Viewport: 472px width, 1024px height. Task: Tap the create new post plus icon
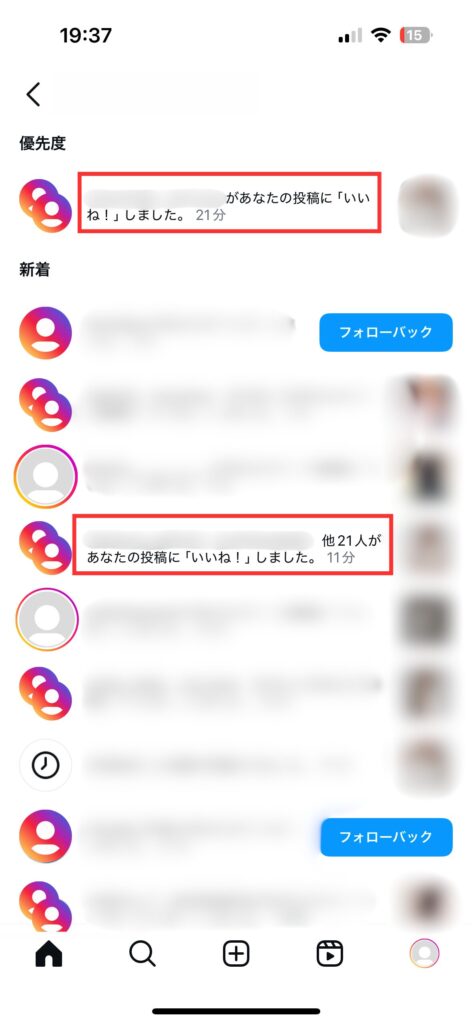(236, 954)
